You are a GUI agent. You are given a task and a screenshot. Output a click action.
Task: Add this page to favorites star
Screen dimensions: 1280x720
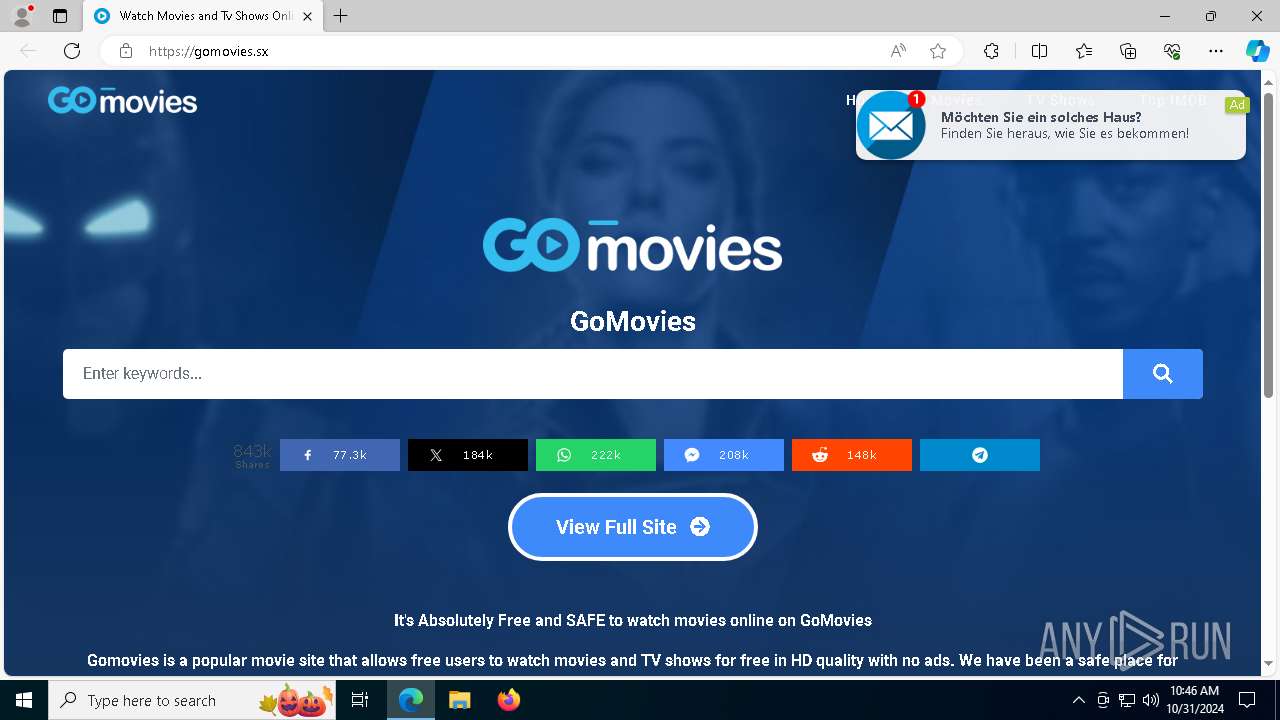click(938, 51)
